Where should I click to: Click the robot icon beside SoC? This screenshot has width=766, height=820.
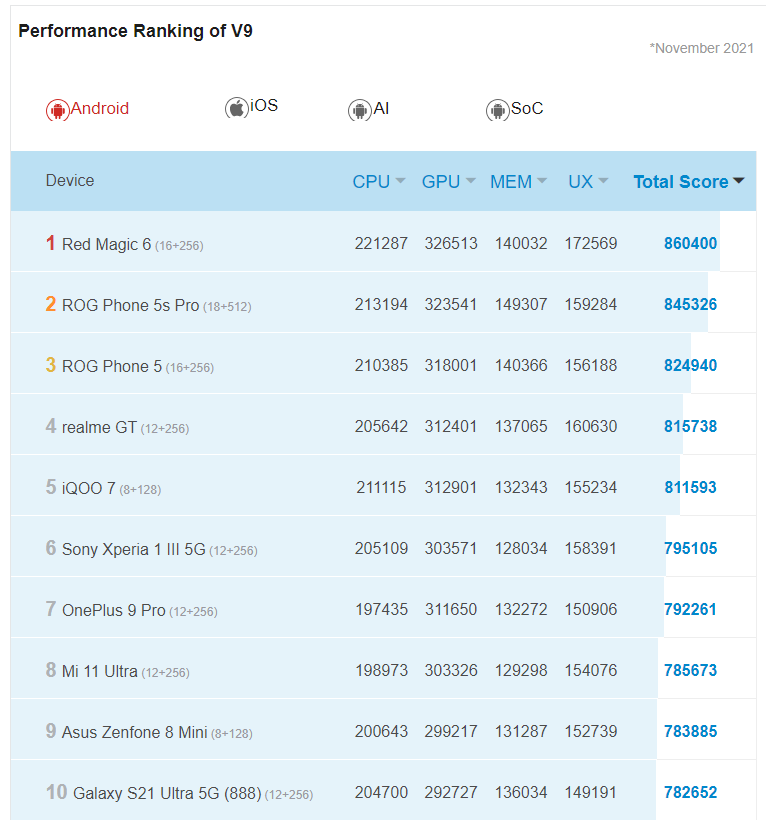pyautogui.click(x=497, y=110)
